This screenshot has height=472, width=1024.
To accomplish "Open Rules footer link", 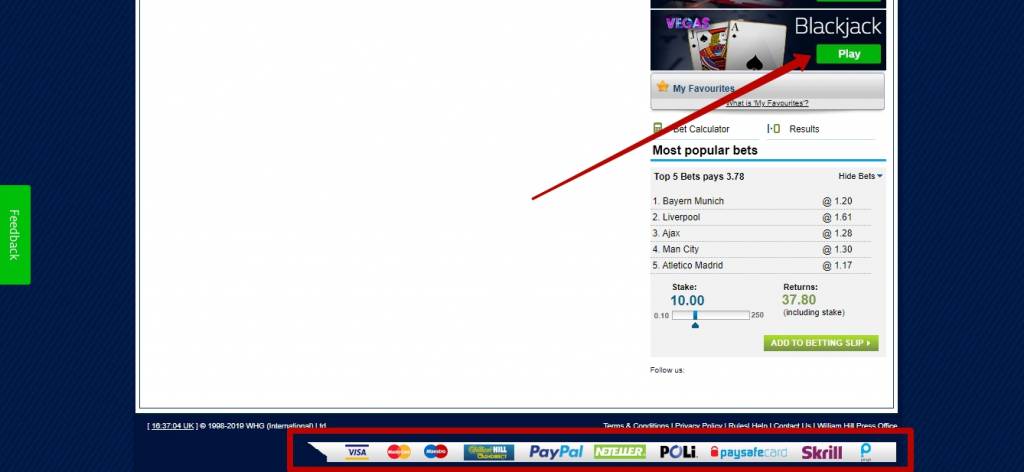I will 738,426.
